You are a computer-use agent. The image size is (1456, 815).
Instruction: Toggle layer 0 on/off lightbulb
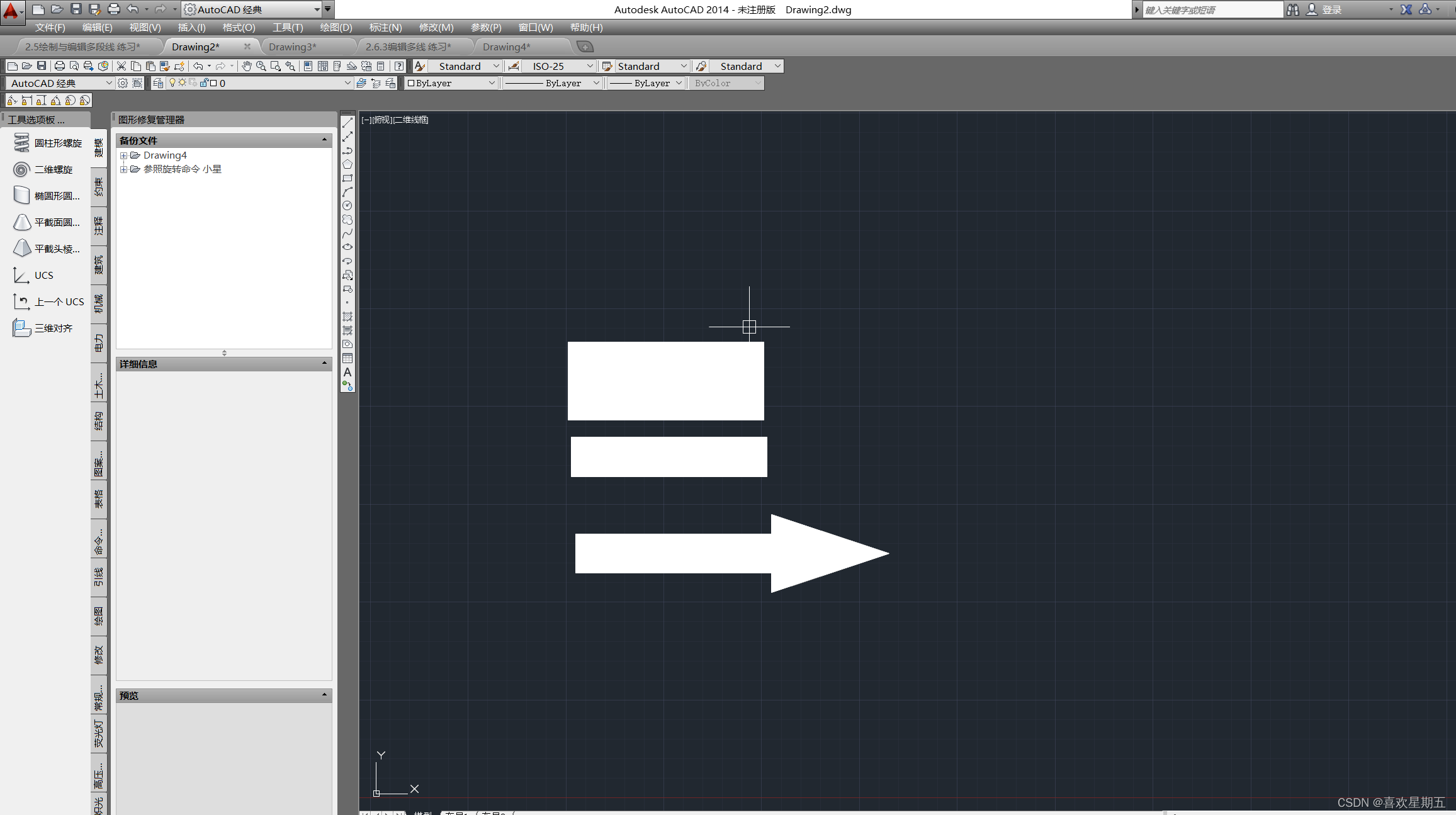(x=172, y=83)
